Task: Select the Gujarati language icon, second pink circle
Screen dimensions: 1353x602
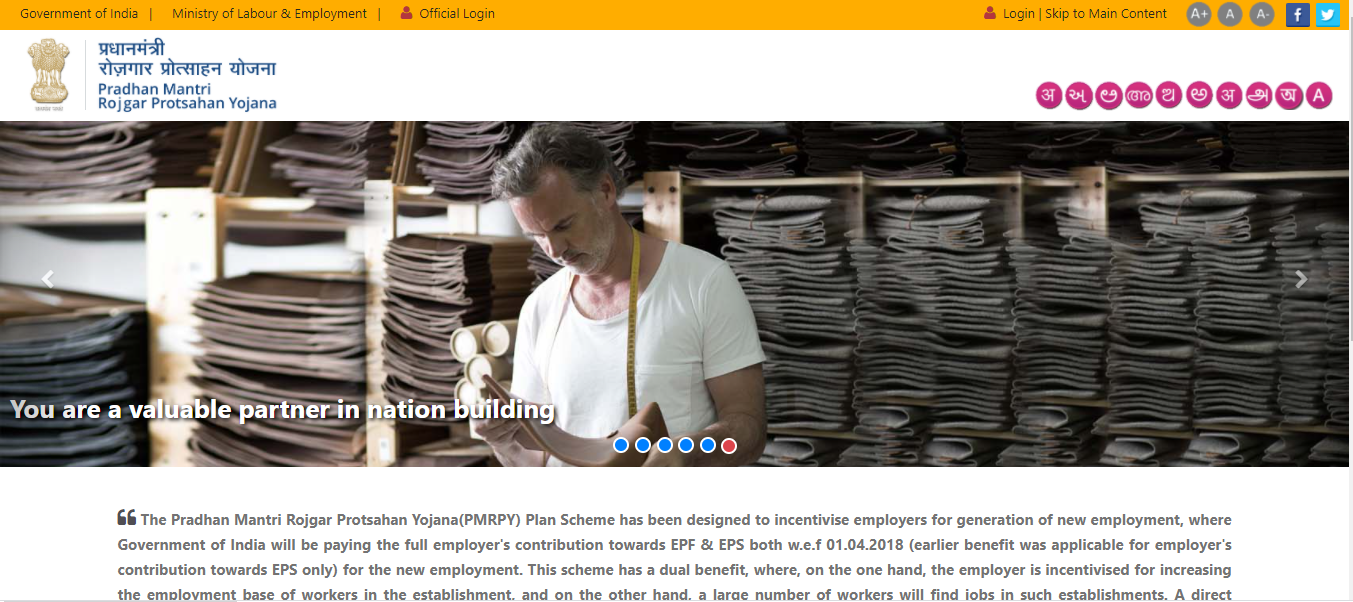Action: (1079, 96)
